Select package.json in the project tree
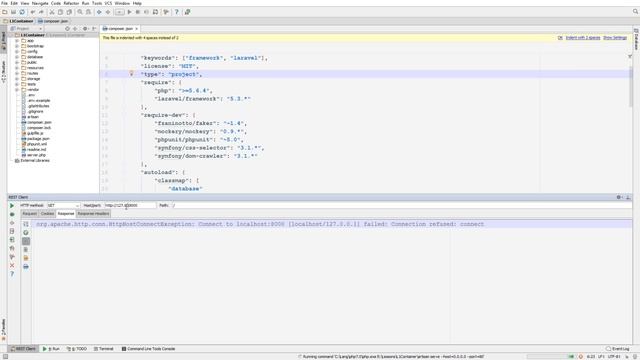640x360 pixels. [38, 139]
